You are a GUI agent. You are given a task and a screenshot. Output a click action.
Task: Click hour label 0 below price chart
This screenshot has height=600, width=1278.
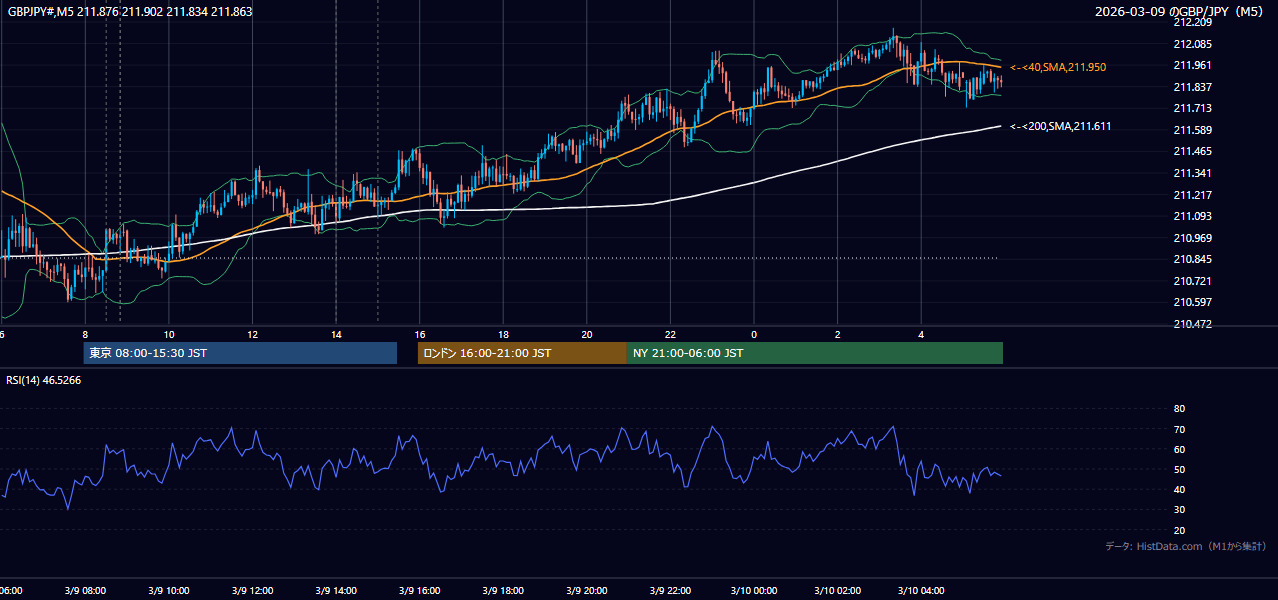tap(754, 335)
